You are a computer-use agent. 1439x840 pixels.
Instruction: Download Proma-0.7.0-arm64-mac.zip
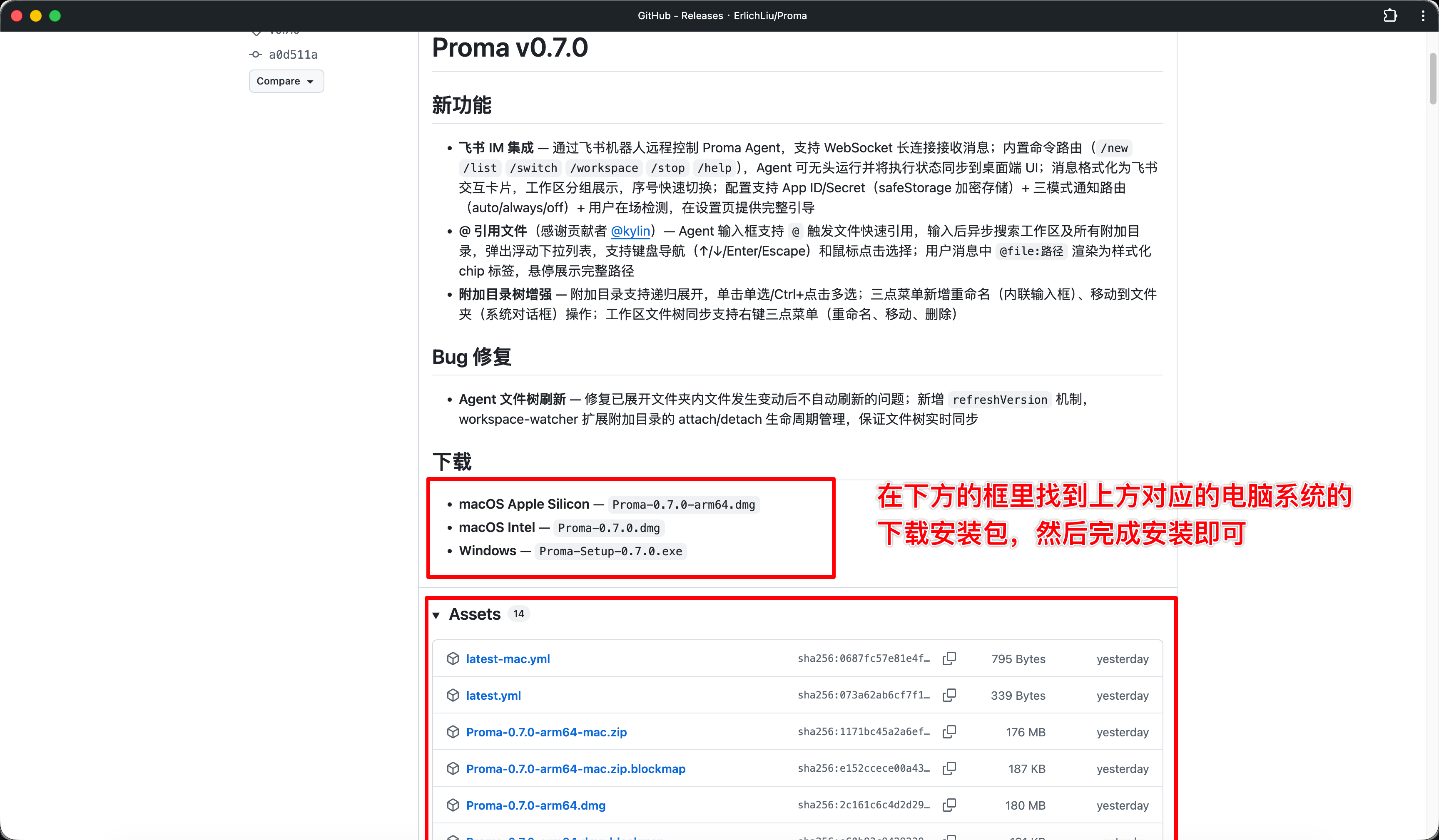click(546, 731)
